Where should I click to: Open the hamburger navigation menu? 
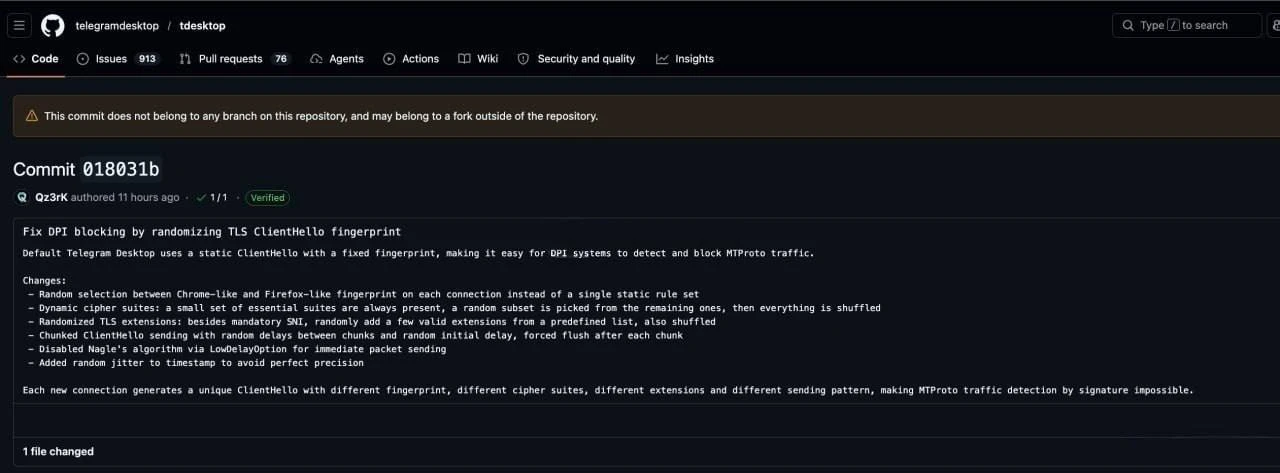(x=19, y=25)
